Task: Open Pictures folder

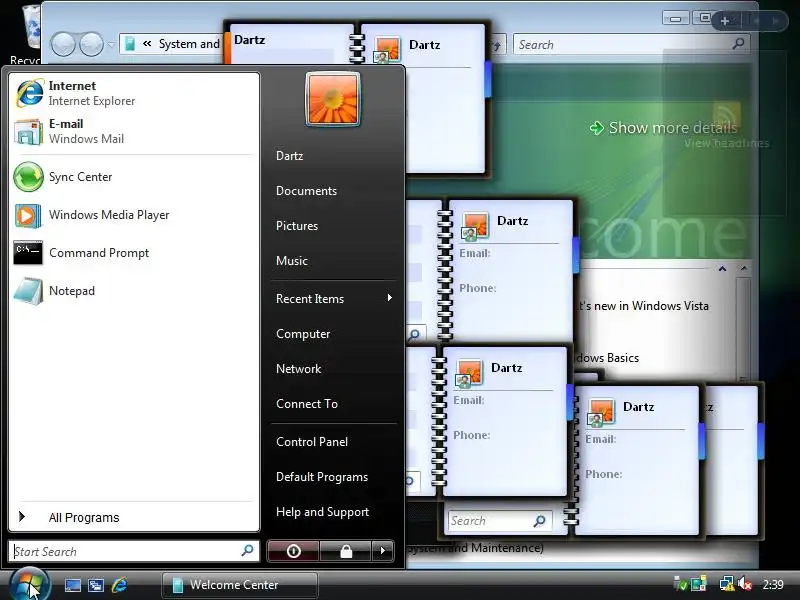Action: coord(296,226)
